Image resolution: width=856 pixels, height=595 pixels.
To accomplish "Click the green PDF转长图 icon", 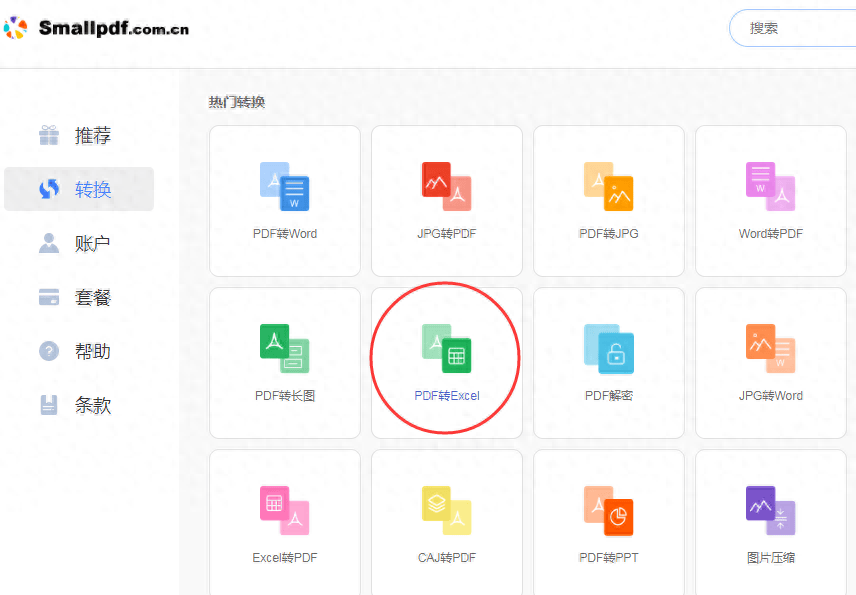I will coord(284,348).
